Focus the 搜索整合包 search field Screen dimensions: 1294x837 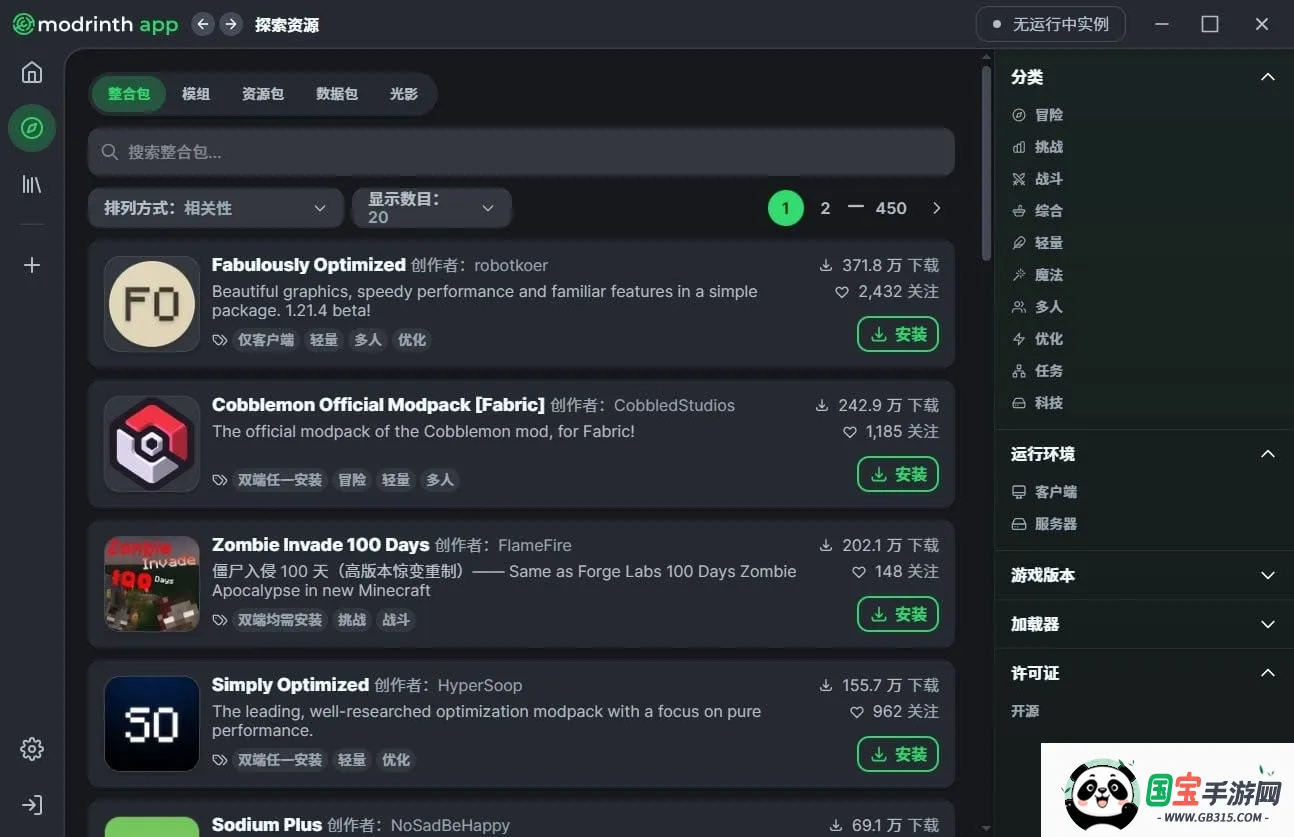(x=521, y=152)
